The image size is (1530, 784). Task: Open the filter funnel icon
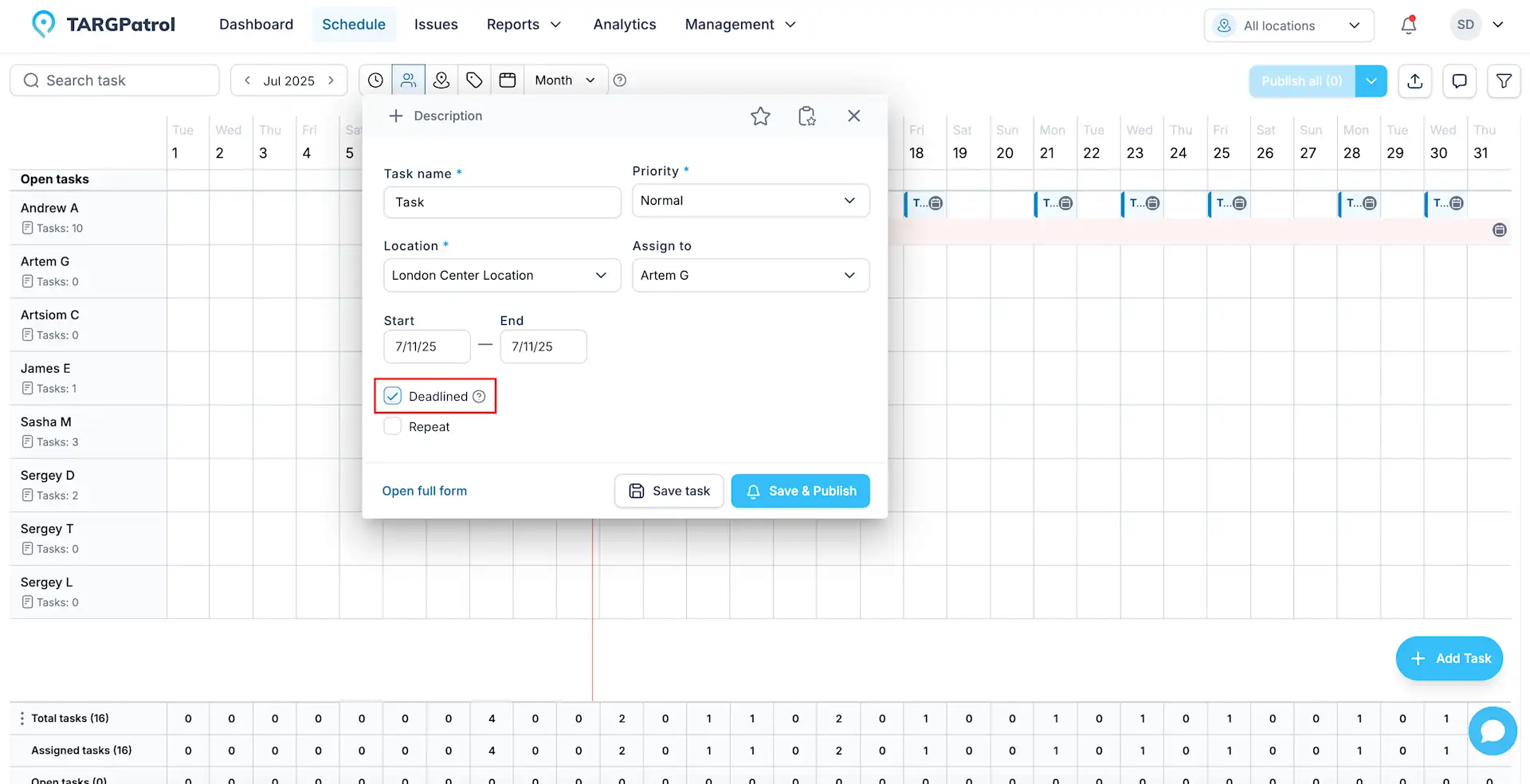click(1504, 81)
